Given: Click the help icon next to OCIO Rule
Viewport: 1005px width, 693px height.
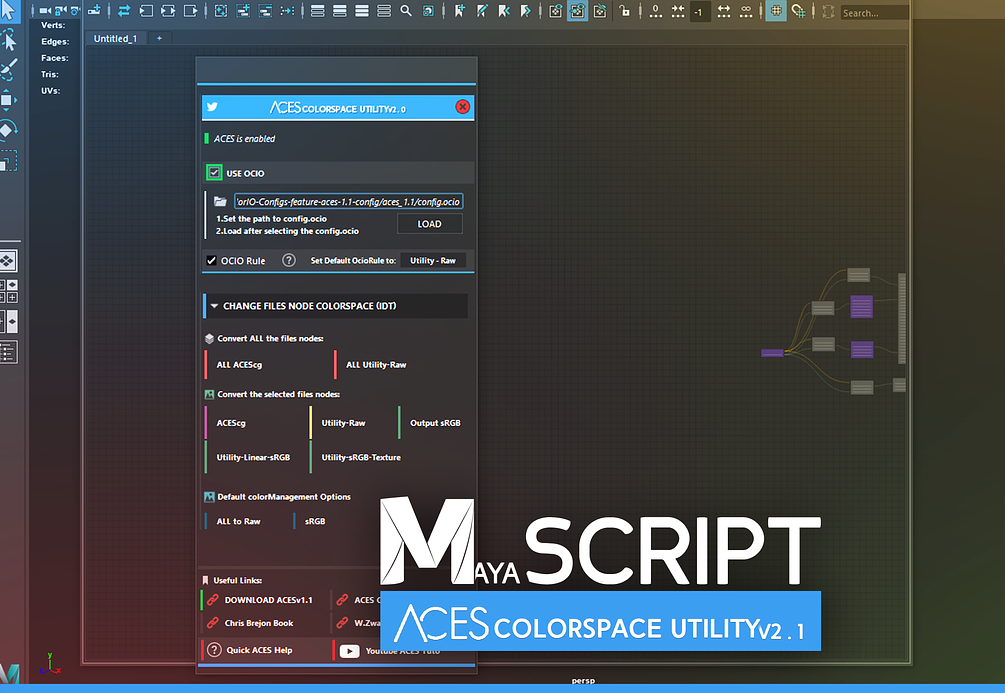Looking at the screenshot, I should coord(289,260).
